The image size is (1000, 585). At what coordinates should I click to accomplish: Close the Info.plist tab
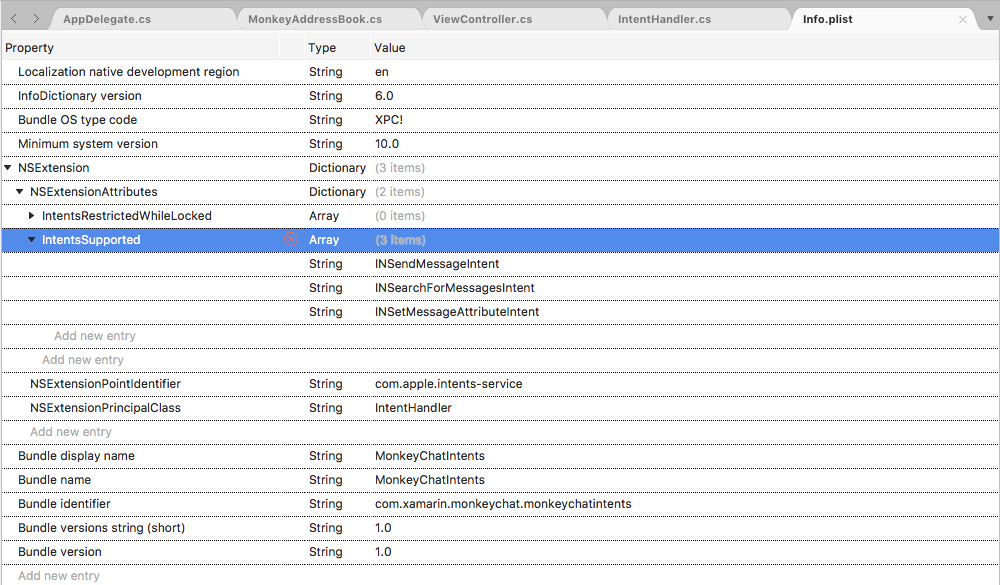coord(963,18)
